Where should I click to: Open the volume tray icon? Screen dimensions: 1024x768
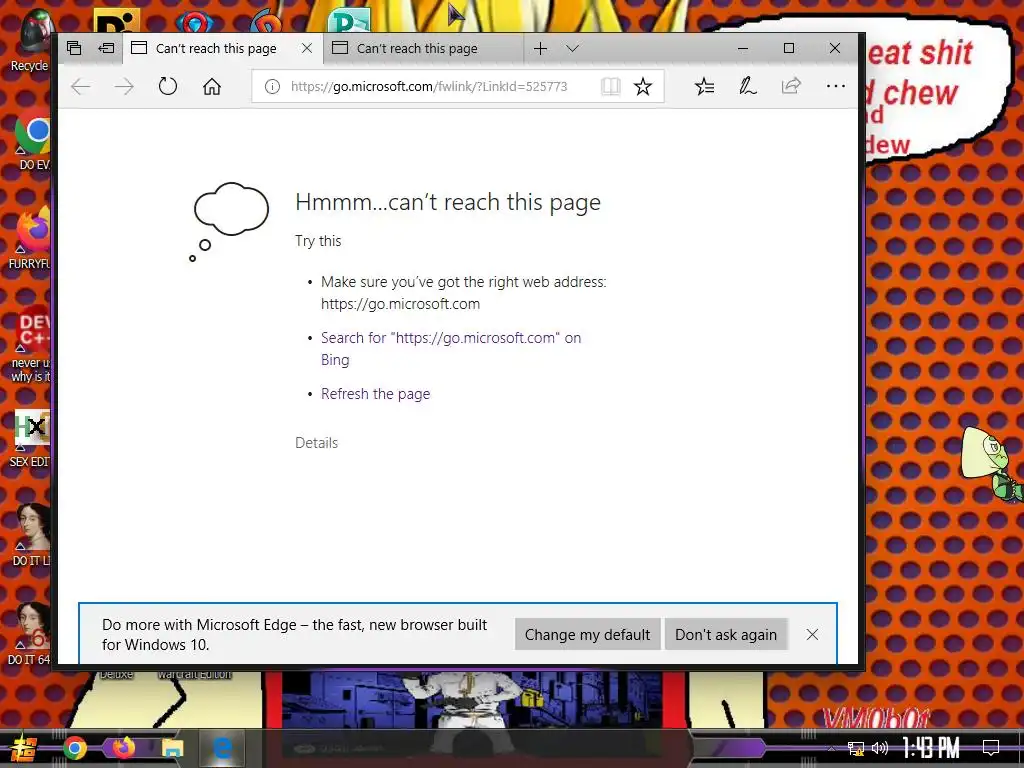[x=880, y=748]
